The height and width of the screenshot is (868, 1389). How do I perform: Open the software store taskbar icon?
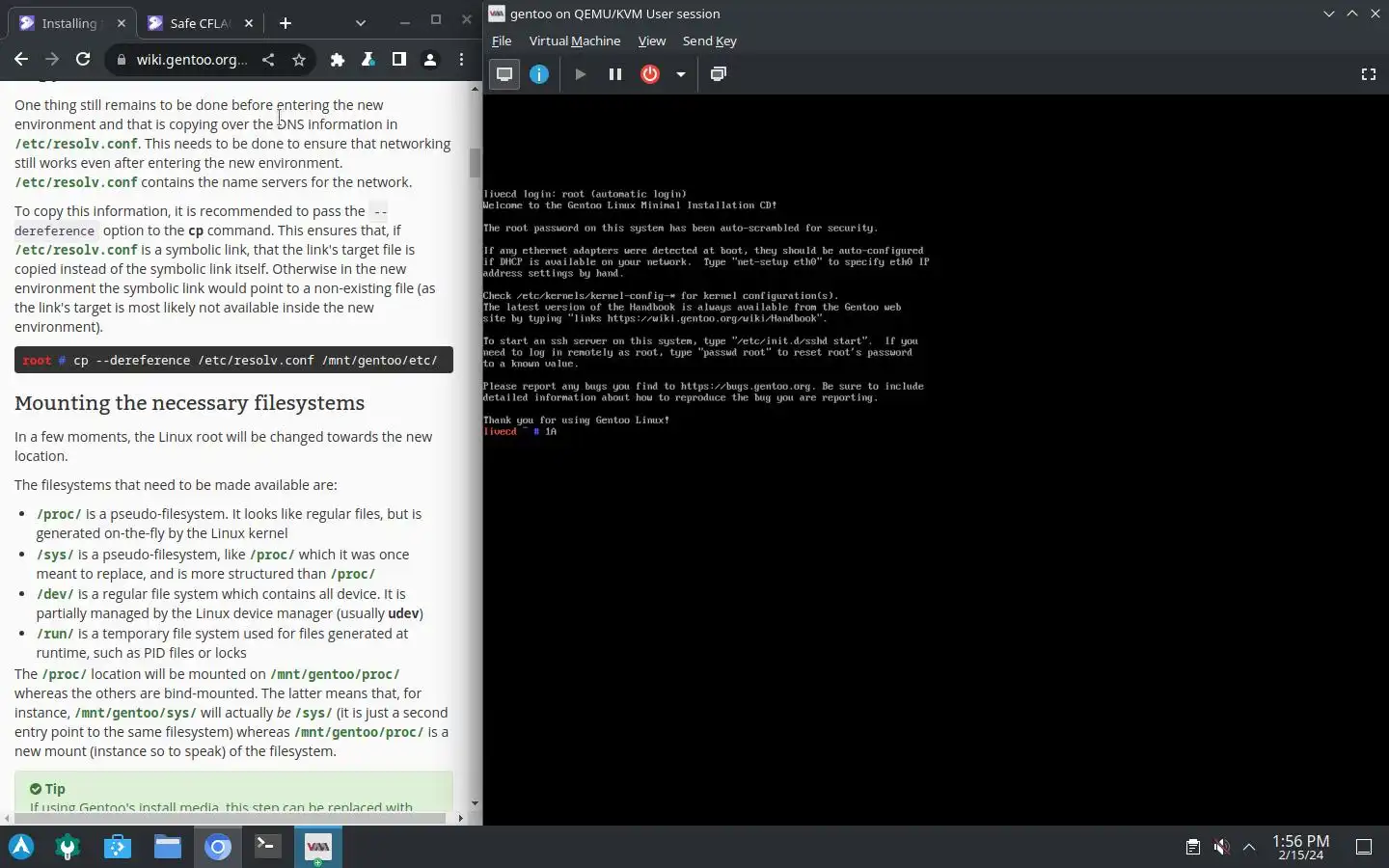[x=118, y=847]
